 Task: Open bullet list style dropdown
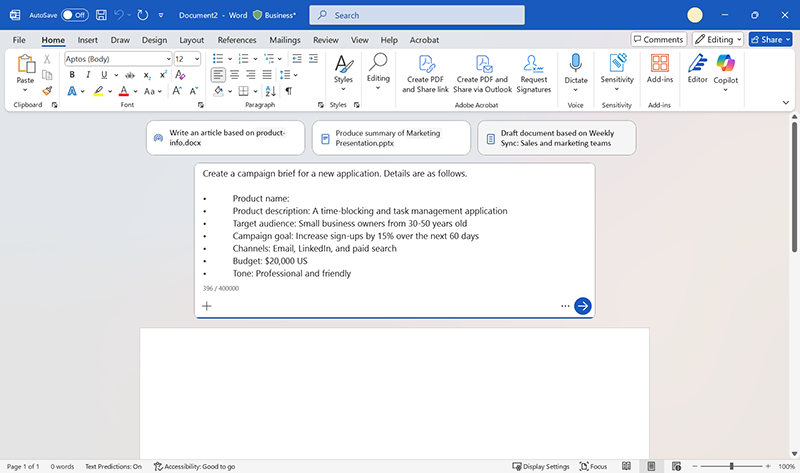[x=230, y=59]
